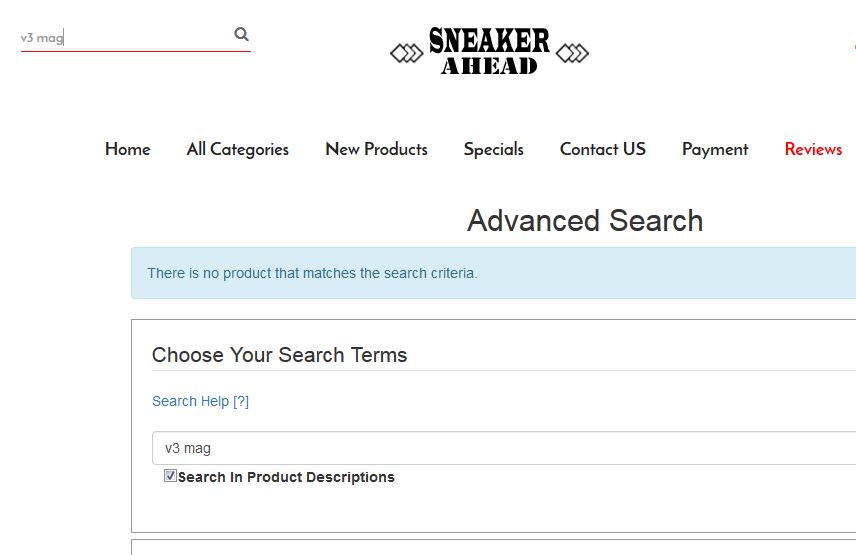
Task: Click the Choose Your Search Terms heading
Action: (280, 355)
